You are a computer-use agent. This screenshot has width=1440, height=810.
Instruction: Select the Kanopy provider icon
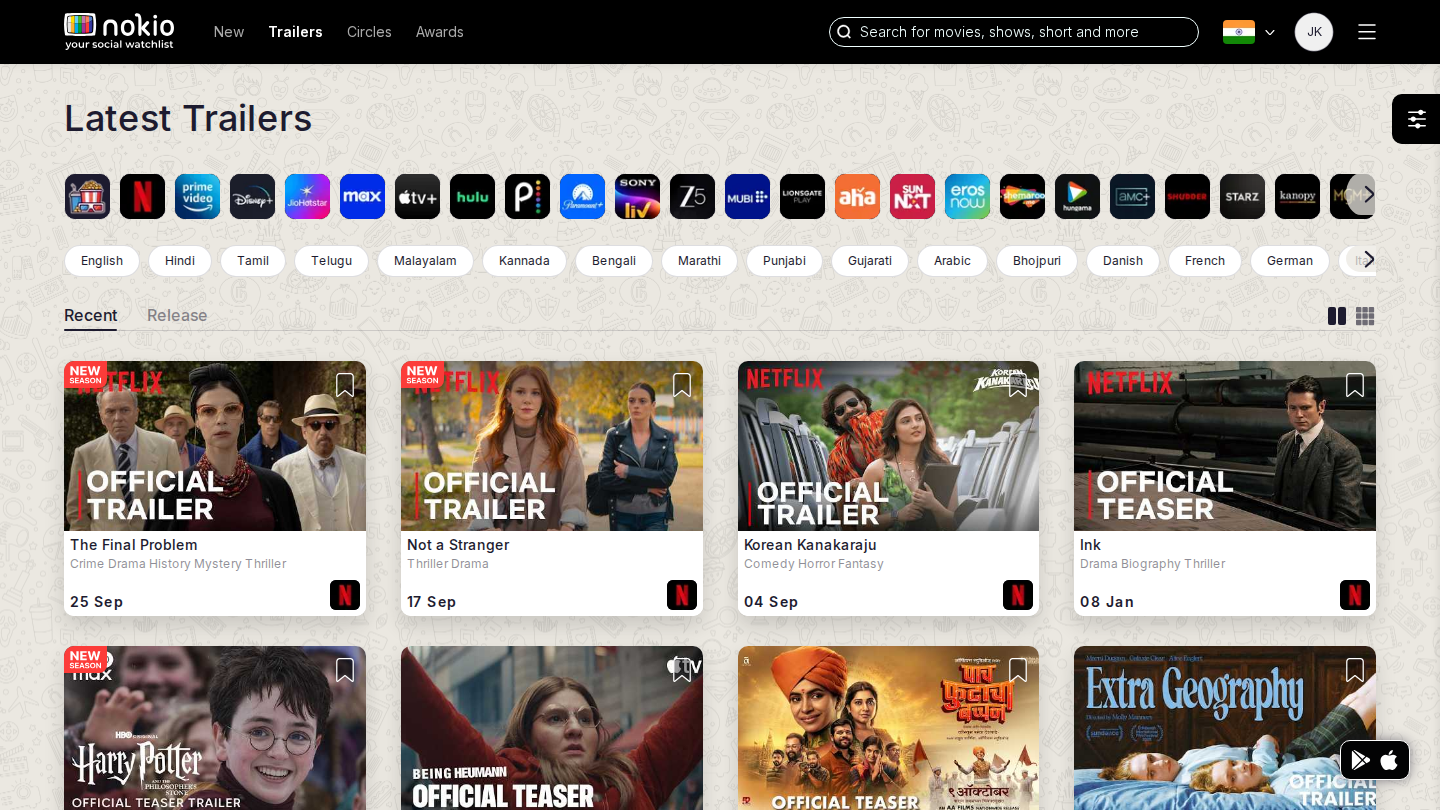click(x=1297, y=196)
